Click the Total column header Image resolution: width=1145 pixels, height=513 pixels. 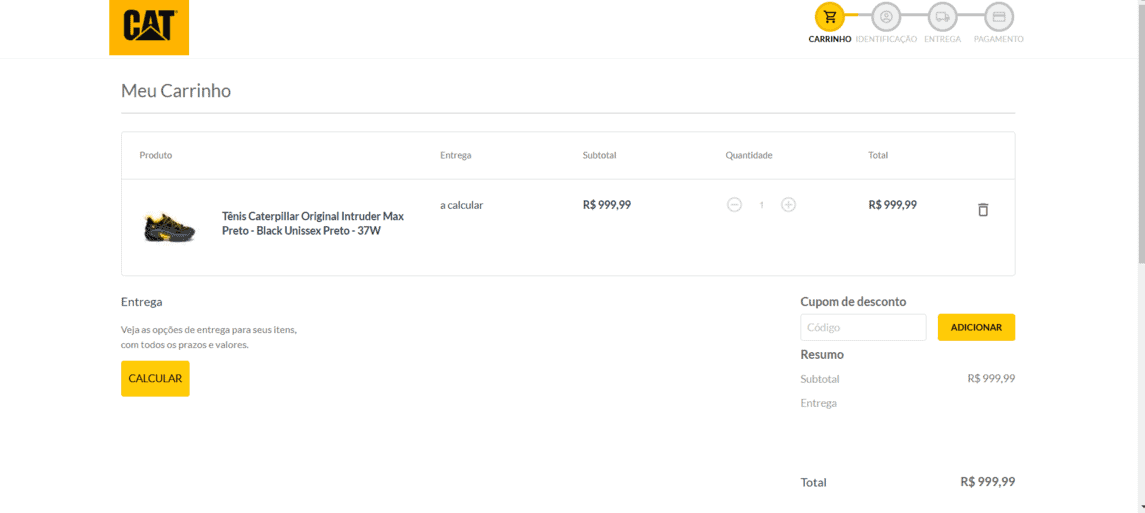click(878, 155)
